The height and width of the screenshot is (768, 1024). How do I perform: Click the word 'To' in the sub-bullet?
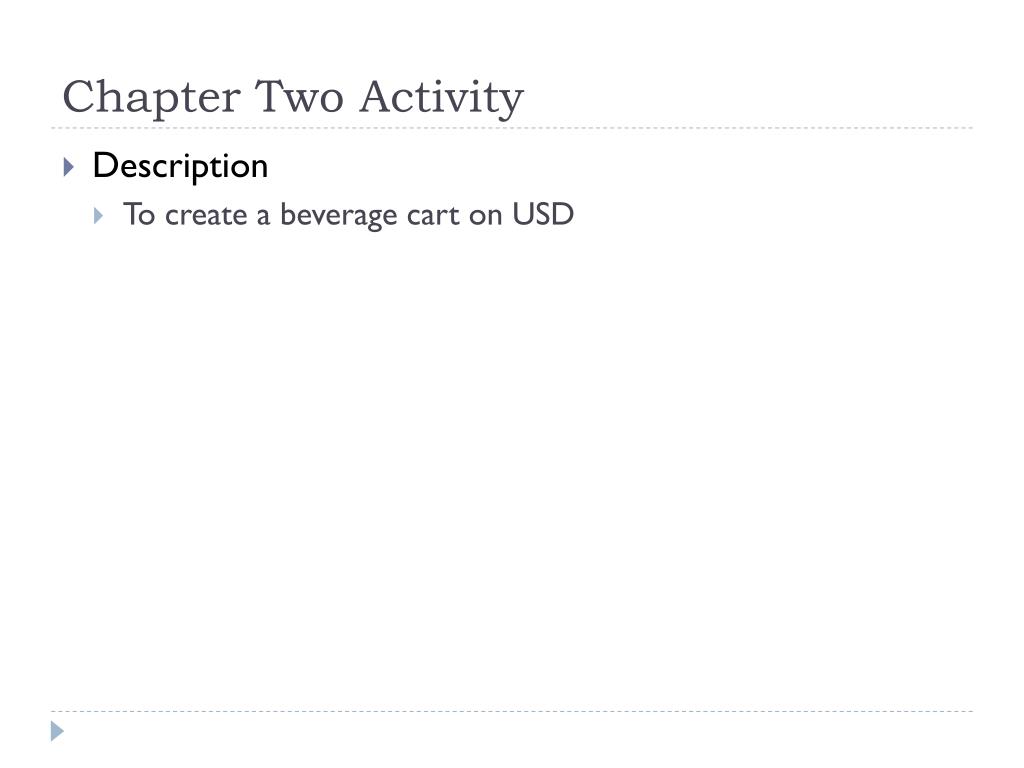pyautogui.click(x=139, y=214)
